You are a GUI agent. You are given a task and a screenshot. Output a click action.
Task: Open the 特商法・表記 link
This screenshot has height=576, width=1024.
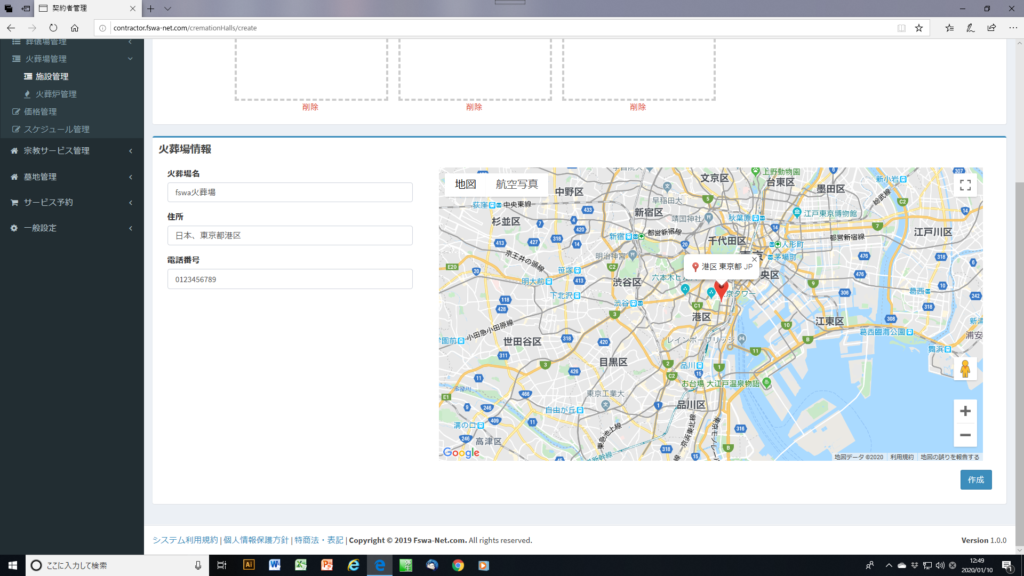(x=319, y=540)
